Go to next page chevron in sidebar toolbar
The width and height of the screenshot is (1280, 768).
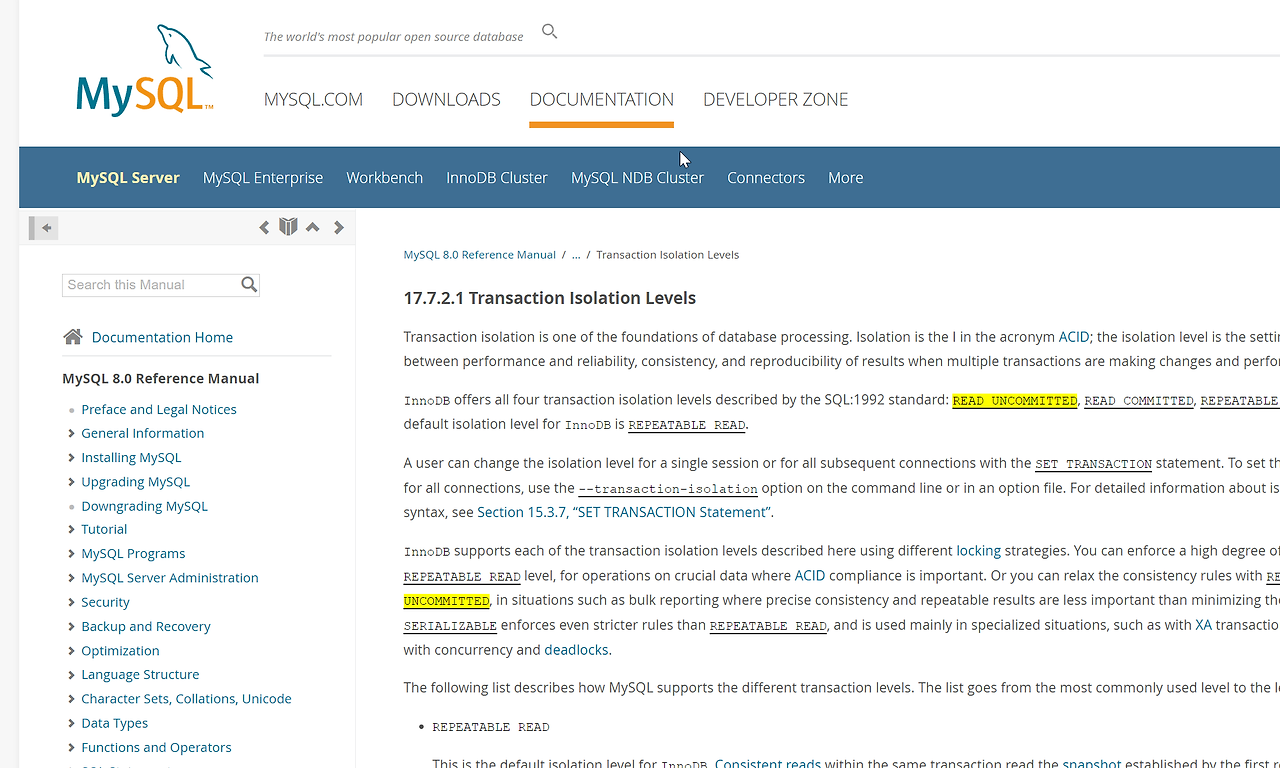click(x=339, y=227)
